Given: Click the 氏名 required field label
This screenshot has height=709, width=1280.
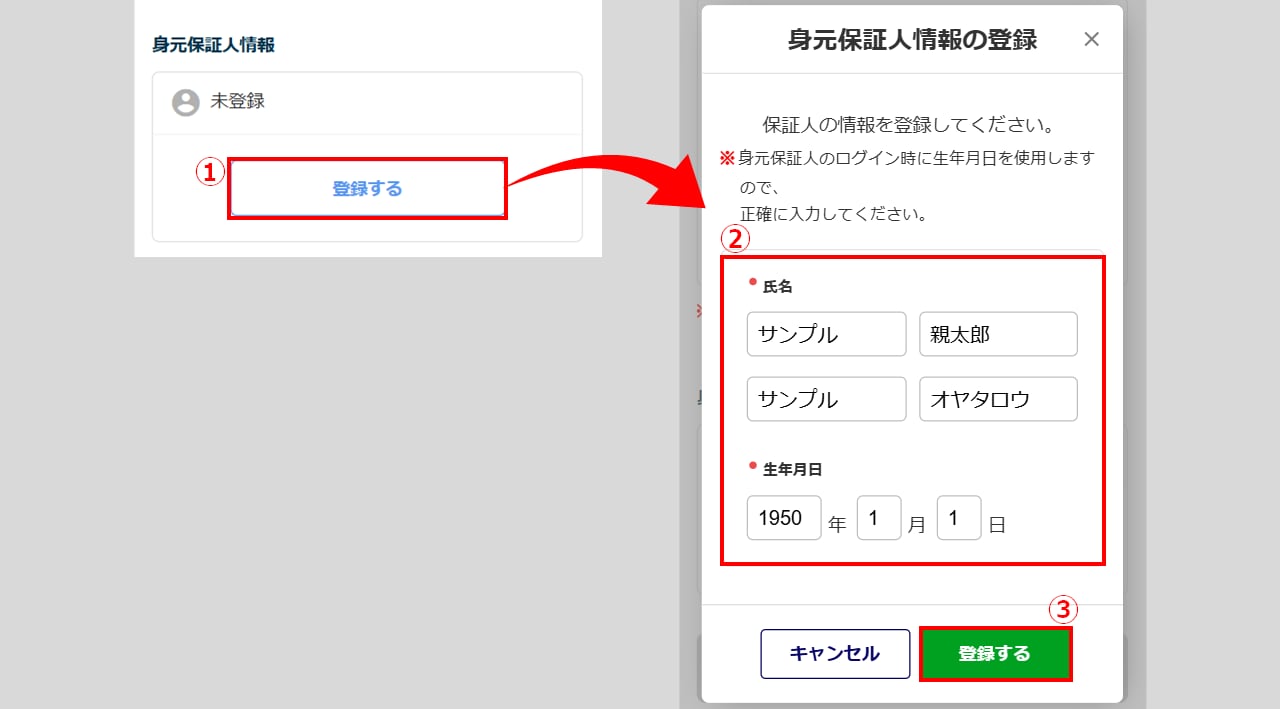Looking at the screenshot, I should tap(777, 287).
